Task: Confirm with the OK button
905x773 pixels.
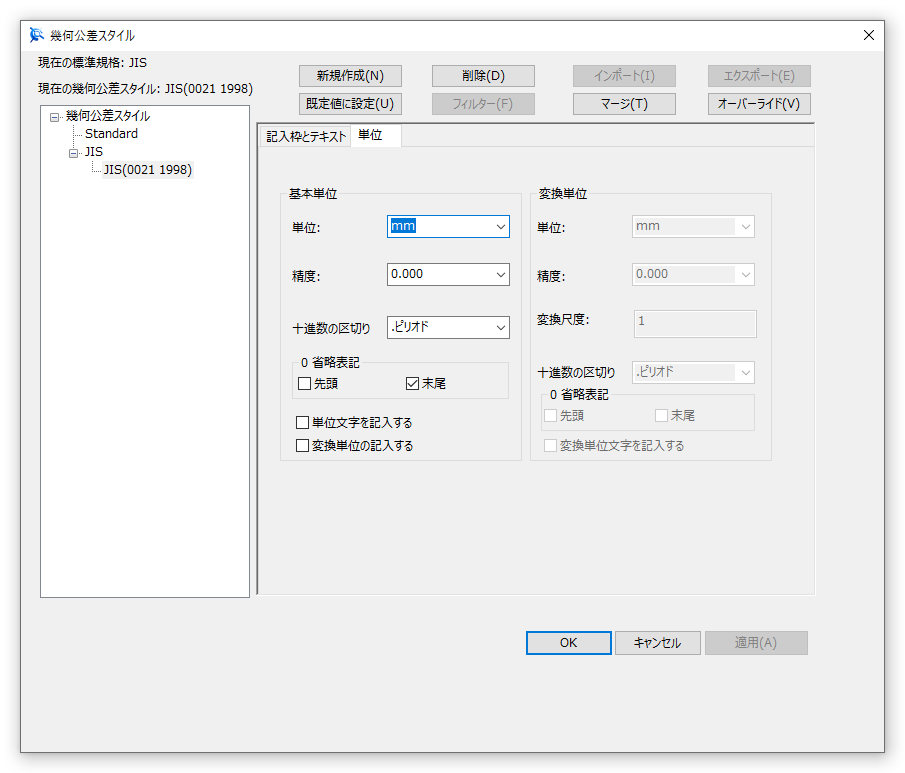Action: pos(568,643)
